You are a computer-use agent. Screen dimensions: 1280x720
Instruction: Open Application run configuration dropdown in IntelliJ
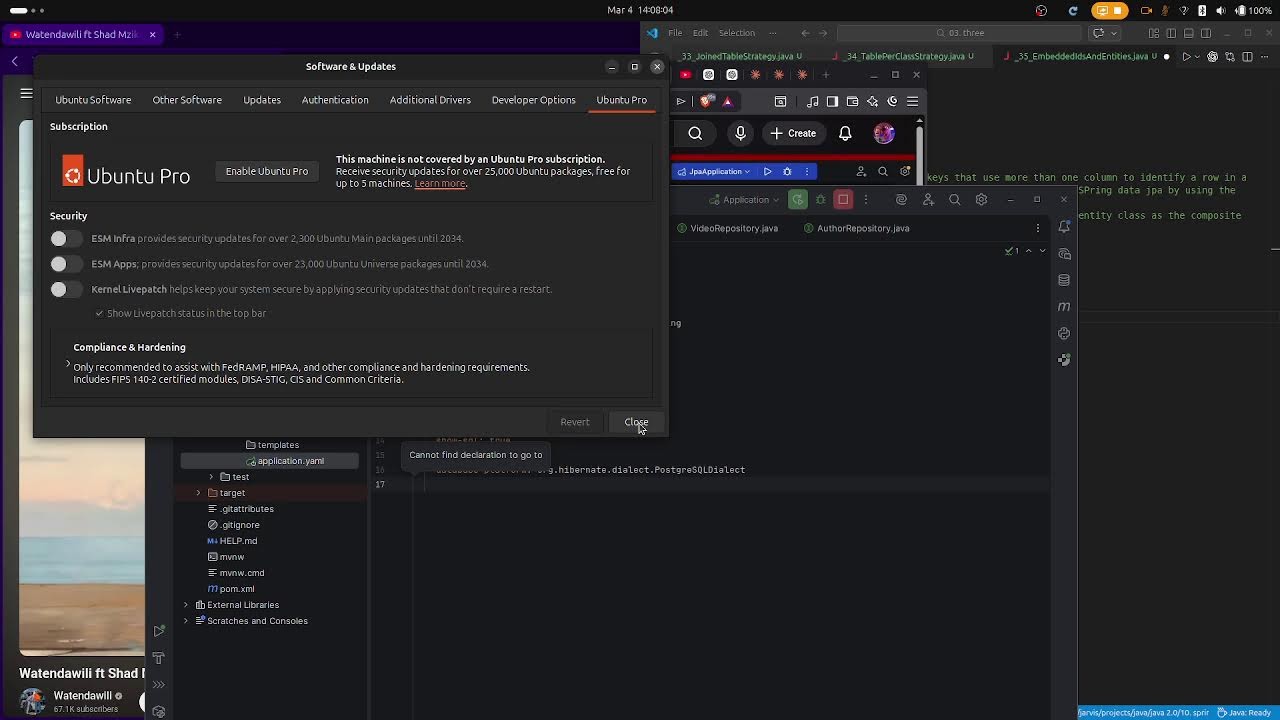click(745, 200)
